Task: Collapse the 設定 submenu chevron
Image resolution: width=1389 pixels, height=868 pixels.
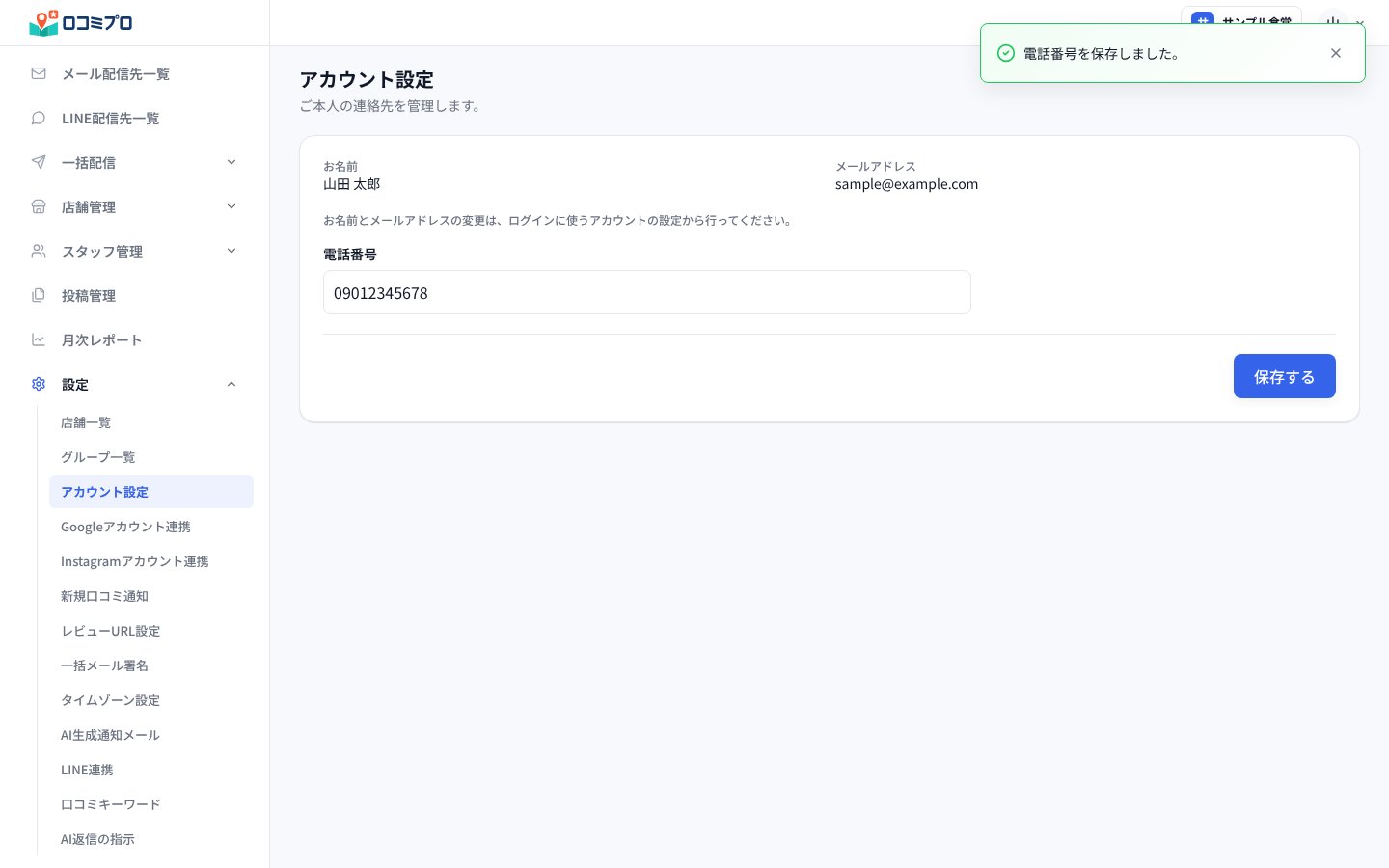Action: (231, 384)
